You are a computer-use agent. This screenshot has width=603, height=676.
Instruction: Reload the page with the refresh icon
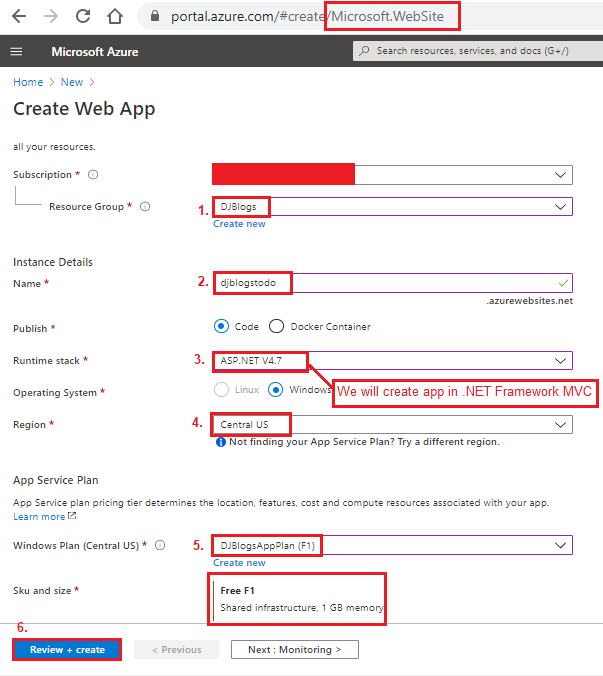point(83,16)
